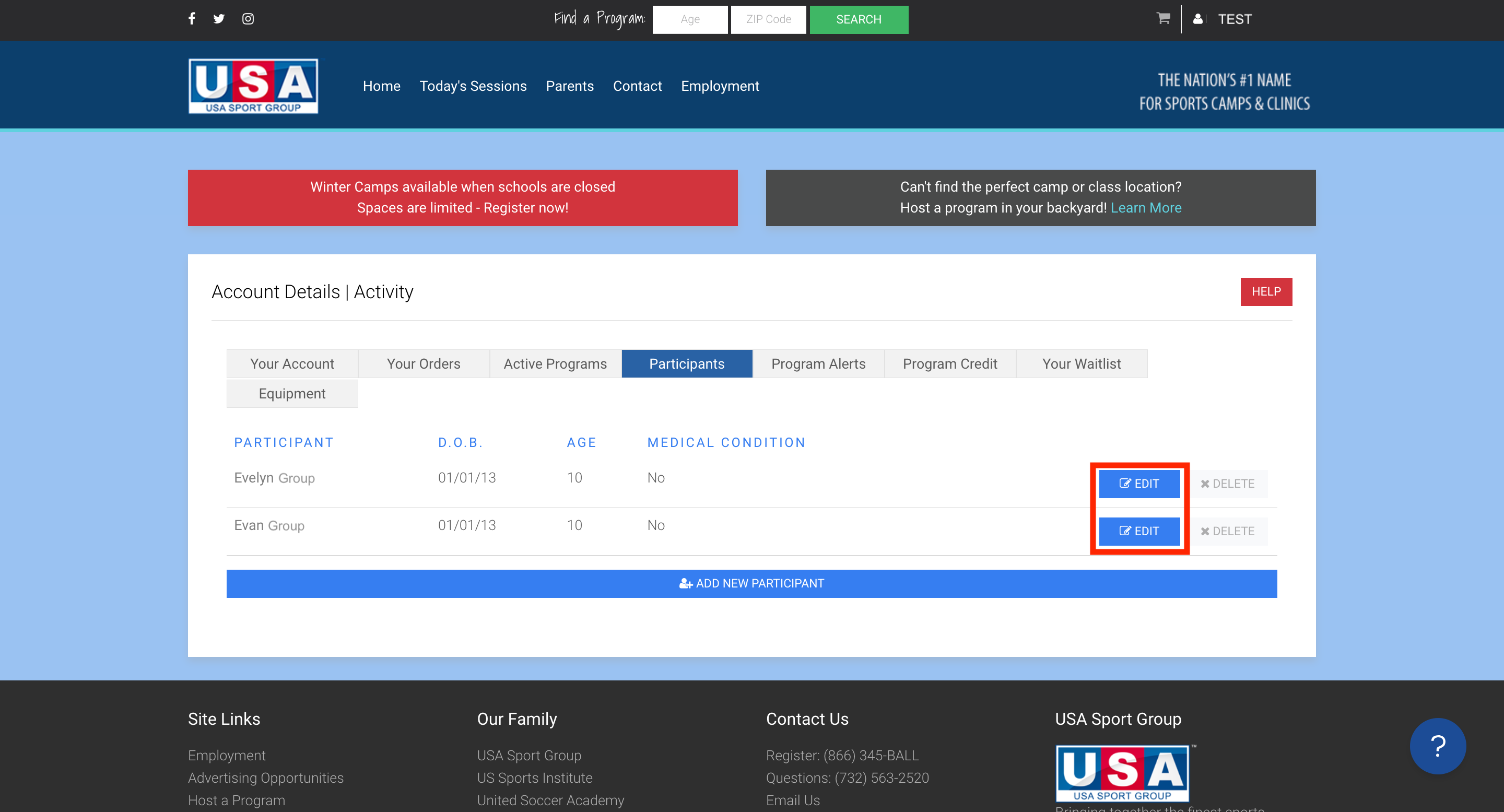
Task: Switch to the Your Orders tab
Action: [x=424, y=363]
